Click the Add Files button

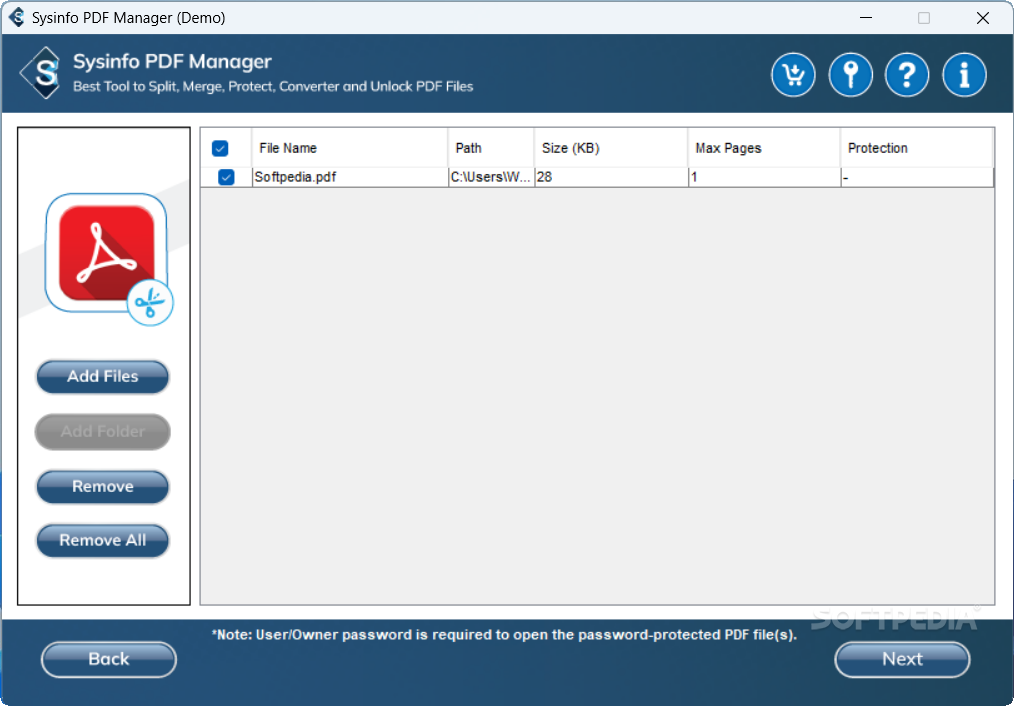(103, 376)
